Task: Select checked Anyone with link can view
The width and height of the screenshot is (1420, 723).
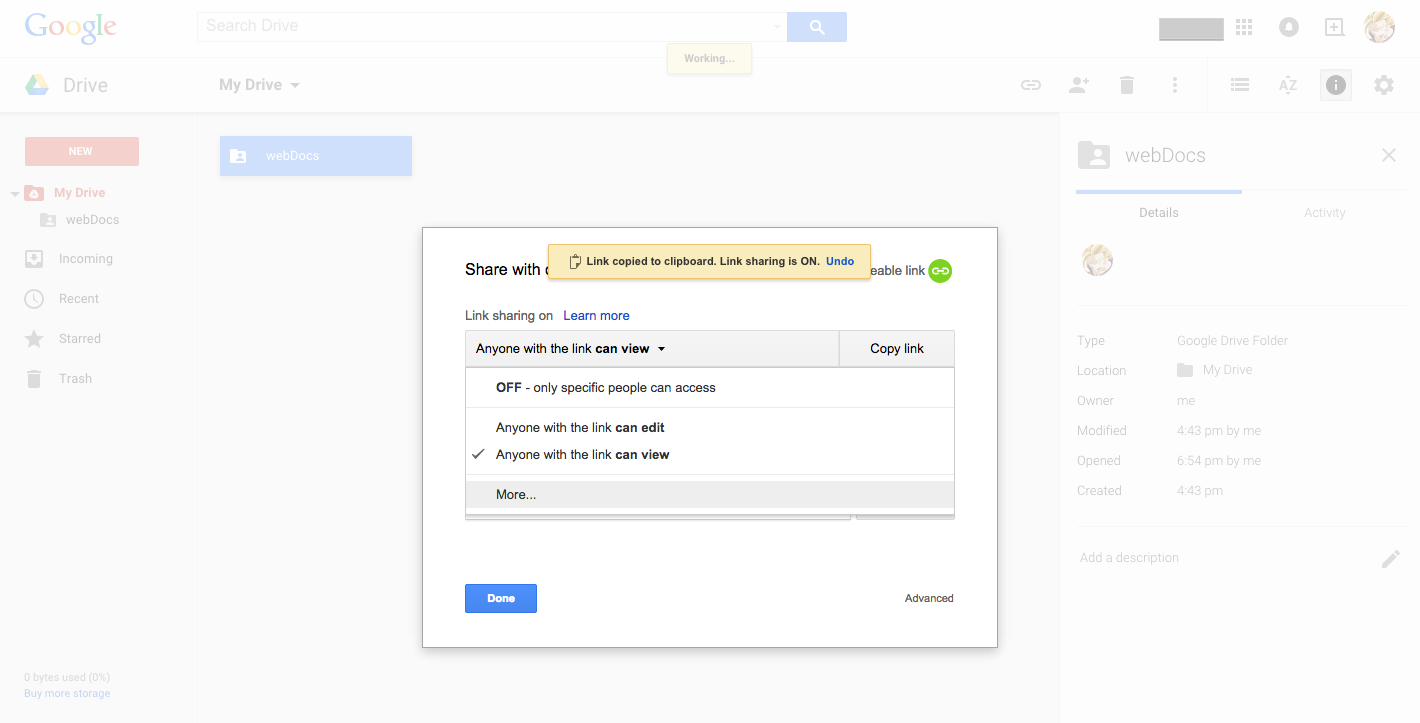Action: [x=582, y=455]
